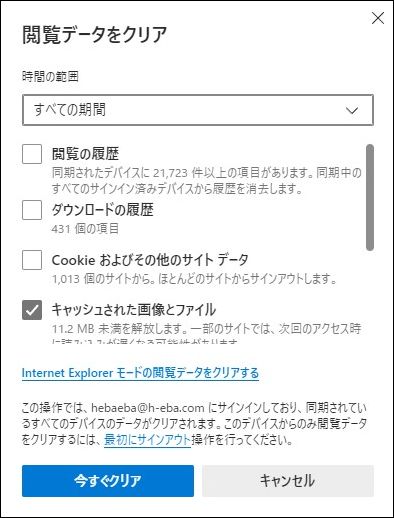Close the 閲覧データをクリア dialog with X
This screenshot has height=518, width=394.
pyautogui.click(x=378, y=18)
